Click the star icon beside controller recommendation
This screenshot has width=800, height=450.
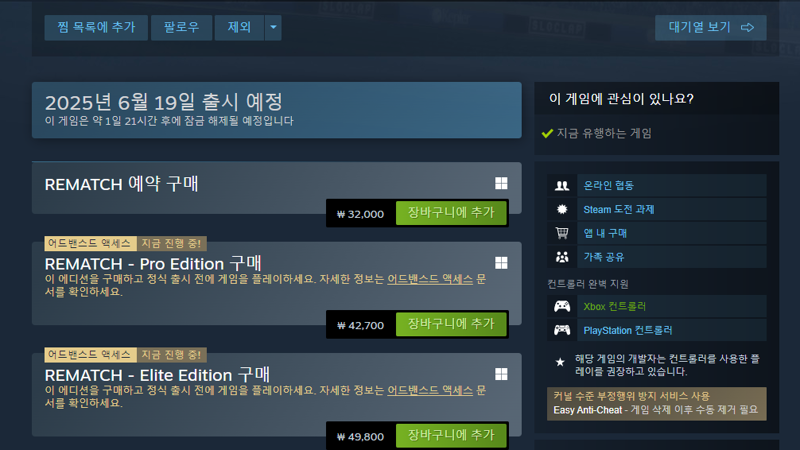point(560,362)
